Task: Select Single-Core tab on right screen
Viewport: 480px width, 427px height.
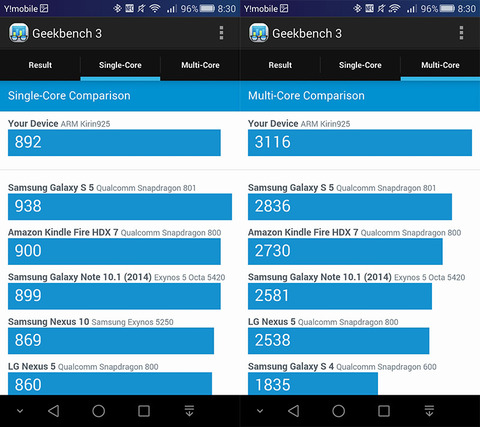Action: pyautogui.click(x=360, y=65)
